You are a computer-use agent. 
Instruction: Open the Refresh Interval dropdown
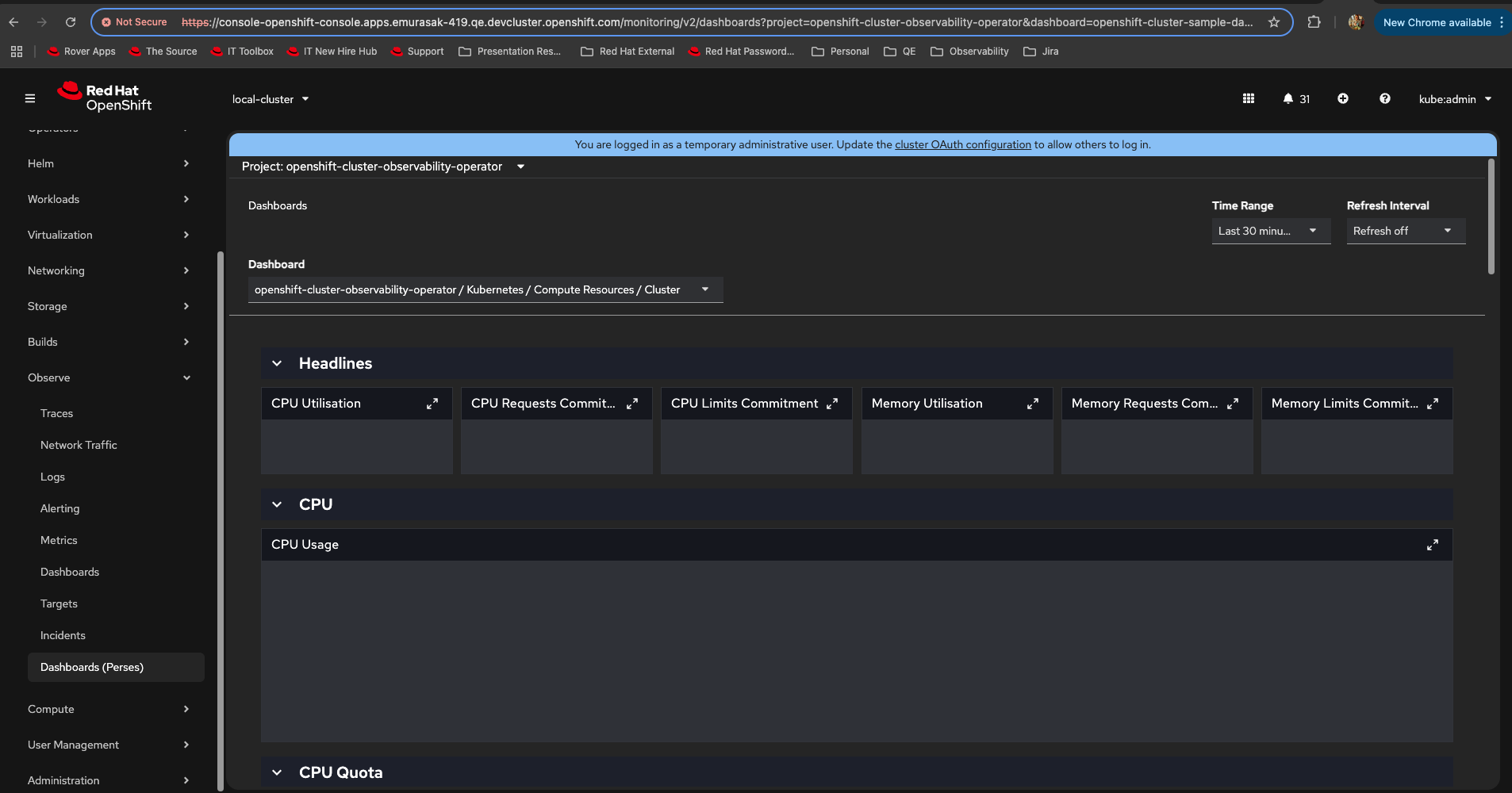point(1405,231)
